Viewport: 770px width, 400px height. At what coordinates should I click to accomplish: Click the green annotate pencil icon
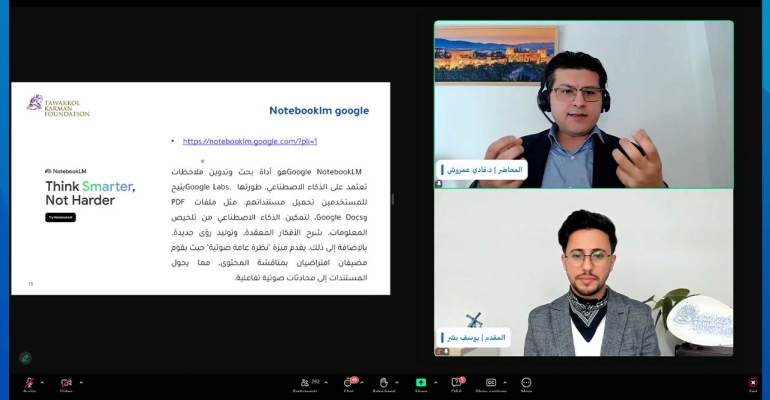[x=26, y=358]
